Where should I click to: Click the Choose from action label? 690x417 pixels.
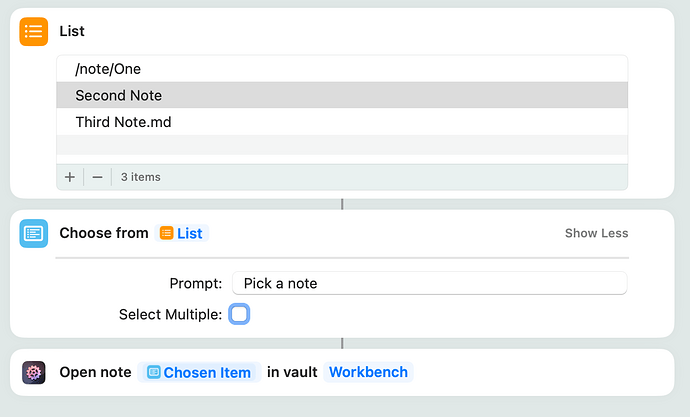tap(104, 233)
